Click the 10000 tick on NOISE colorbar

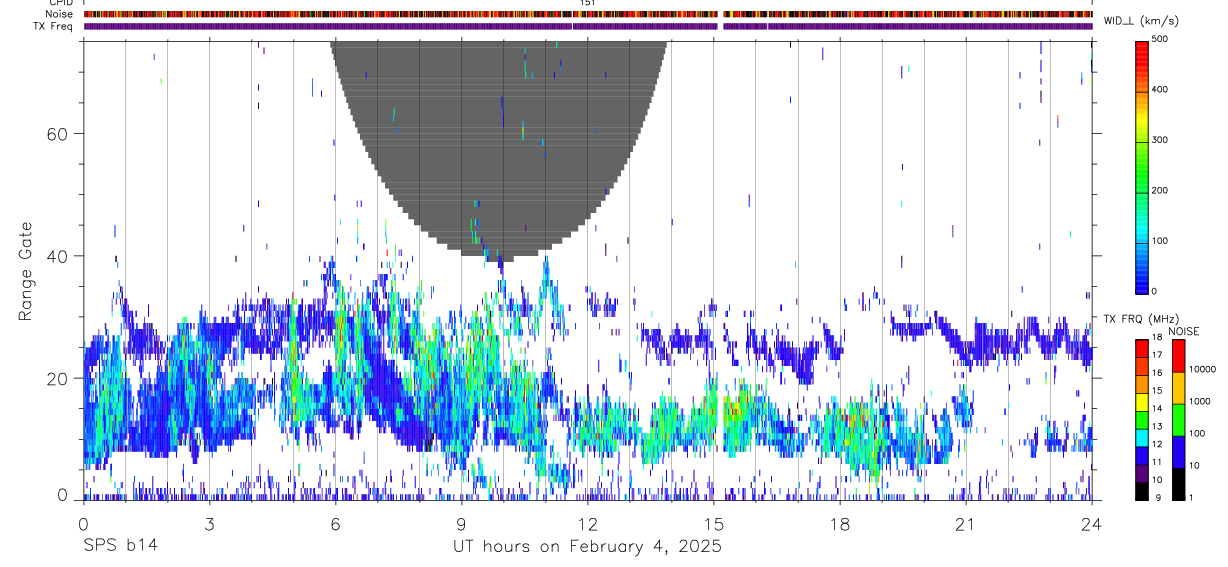click(x=1203, y=369)
